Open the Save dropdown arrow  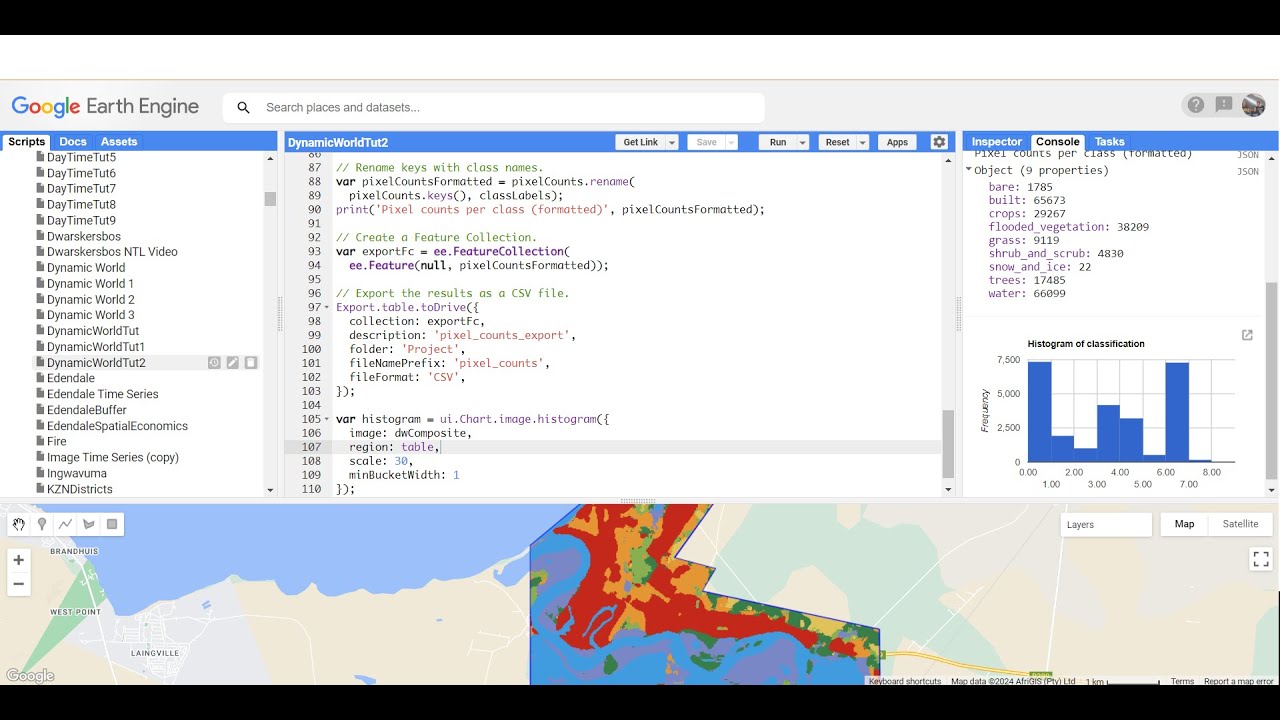pyautogui.click(x=731, y=143)
